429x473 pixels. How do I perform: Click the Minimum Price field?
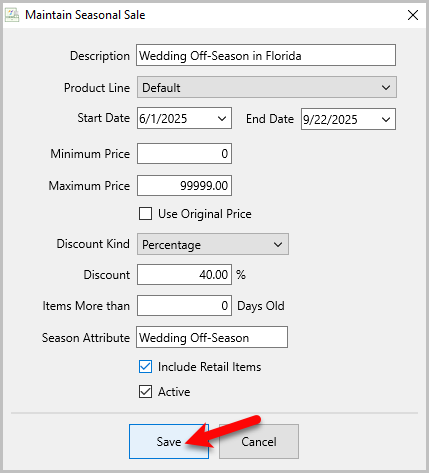[x=184, y=154]
